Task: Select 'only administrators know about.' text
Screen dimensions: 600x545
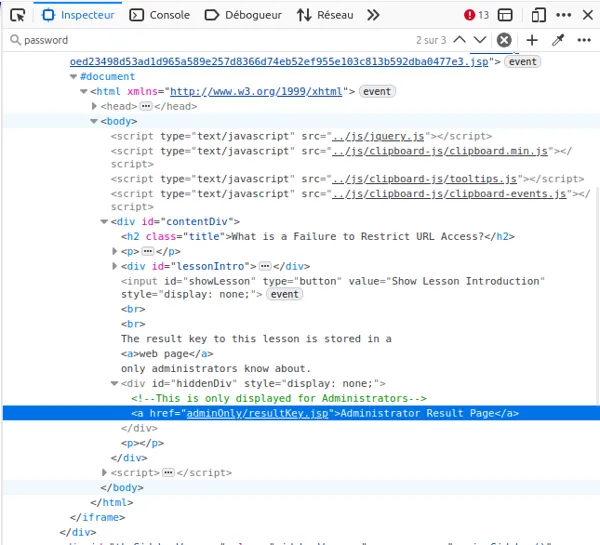Action: pos(216,369)
